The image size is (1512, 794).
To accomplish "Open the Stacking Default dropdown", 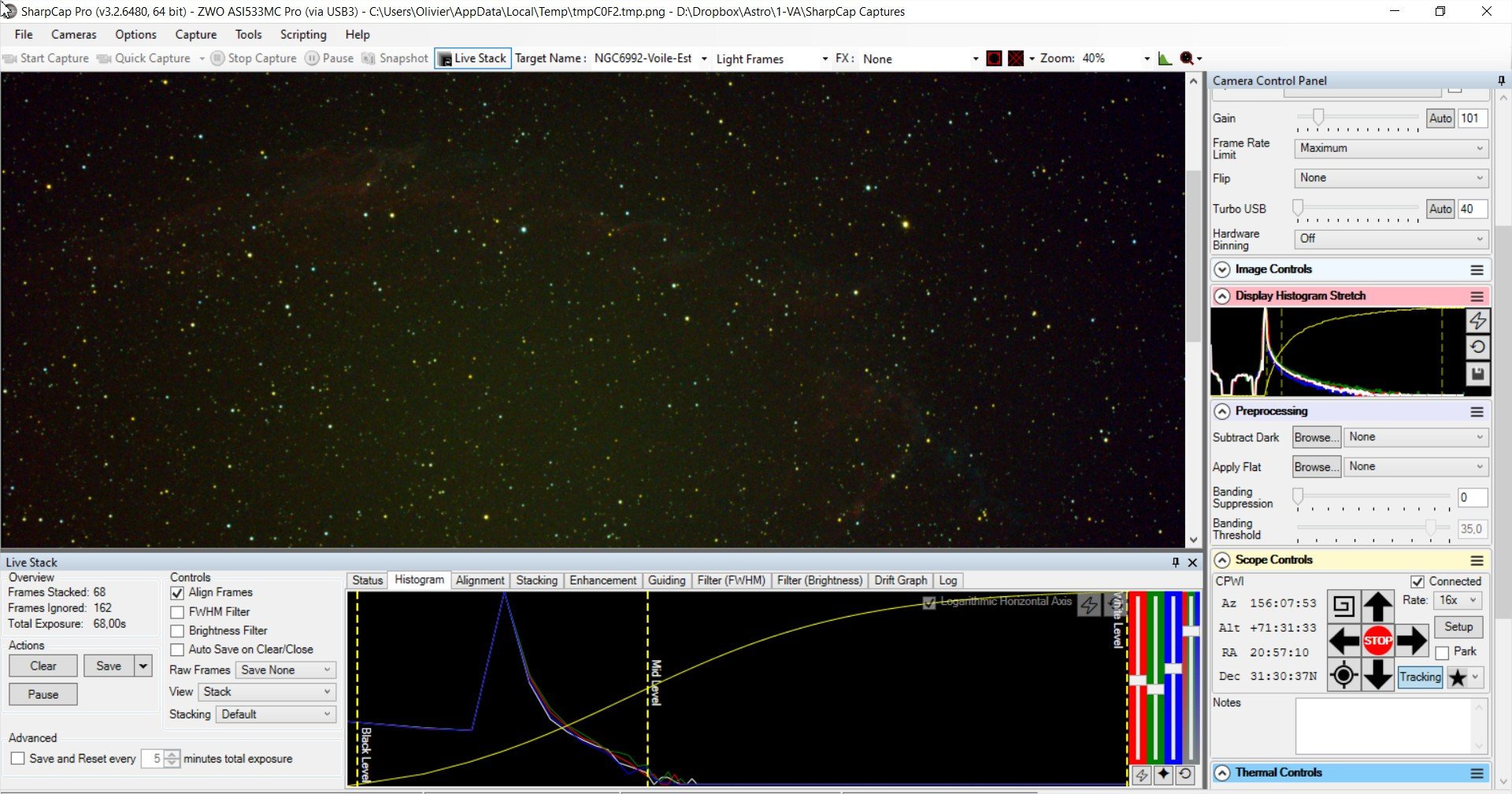I will (276, 714).
